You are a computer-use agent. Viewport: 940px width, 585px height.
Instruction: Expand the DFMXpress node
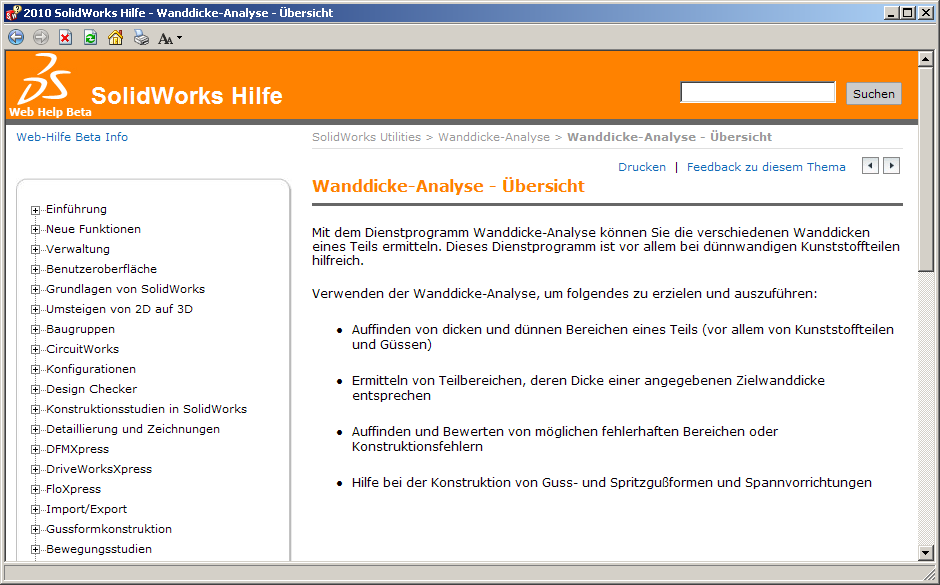[35, 450]
